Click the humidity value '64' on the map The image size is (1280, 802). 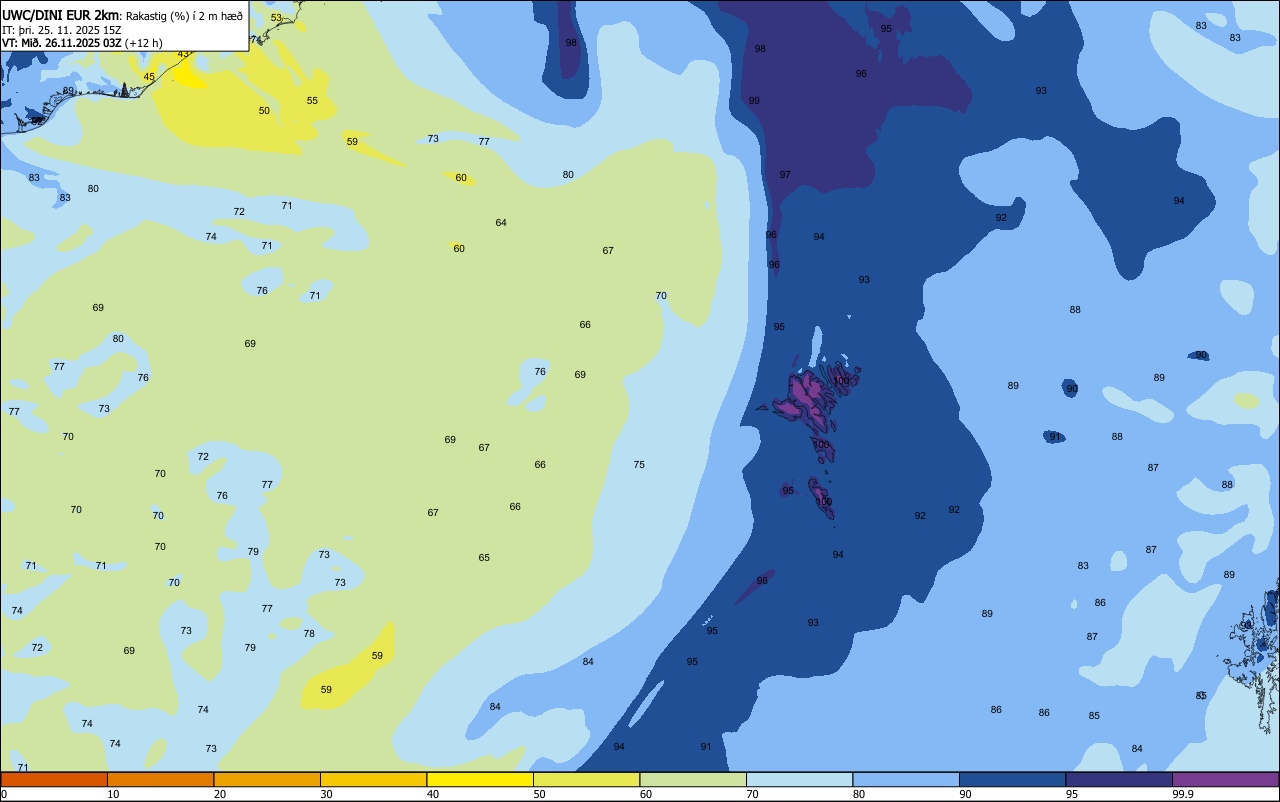point(501,223)
